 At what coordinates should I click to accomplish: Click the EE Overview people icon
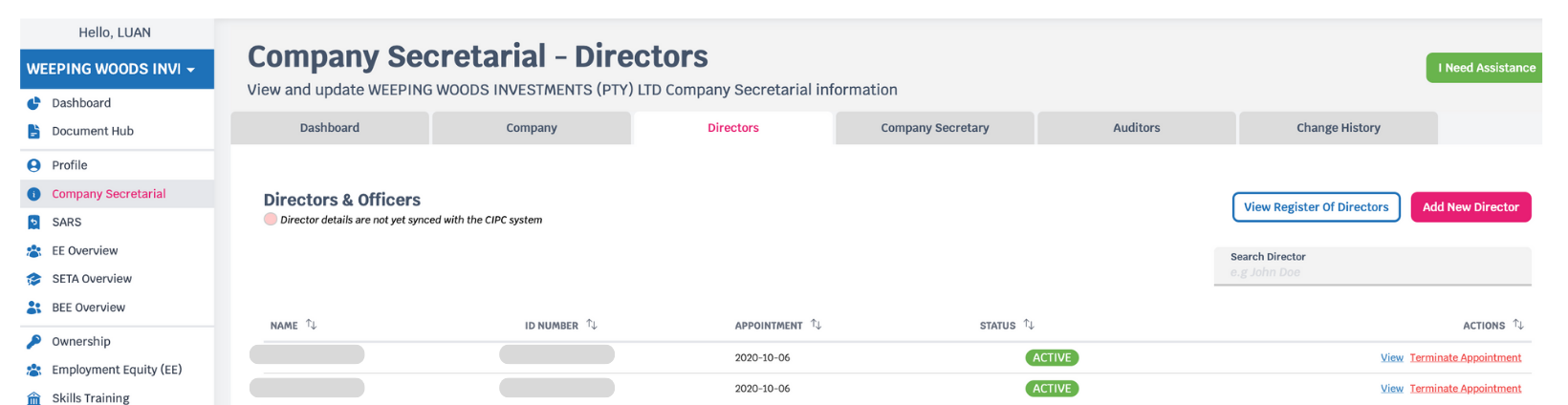pyautogui.click(x=33, y=251)
